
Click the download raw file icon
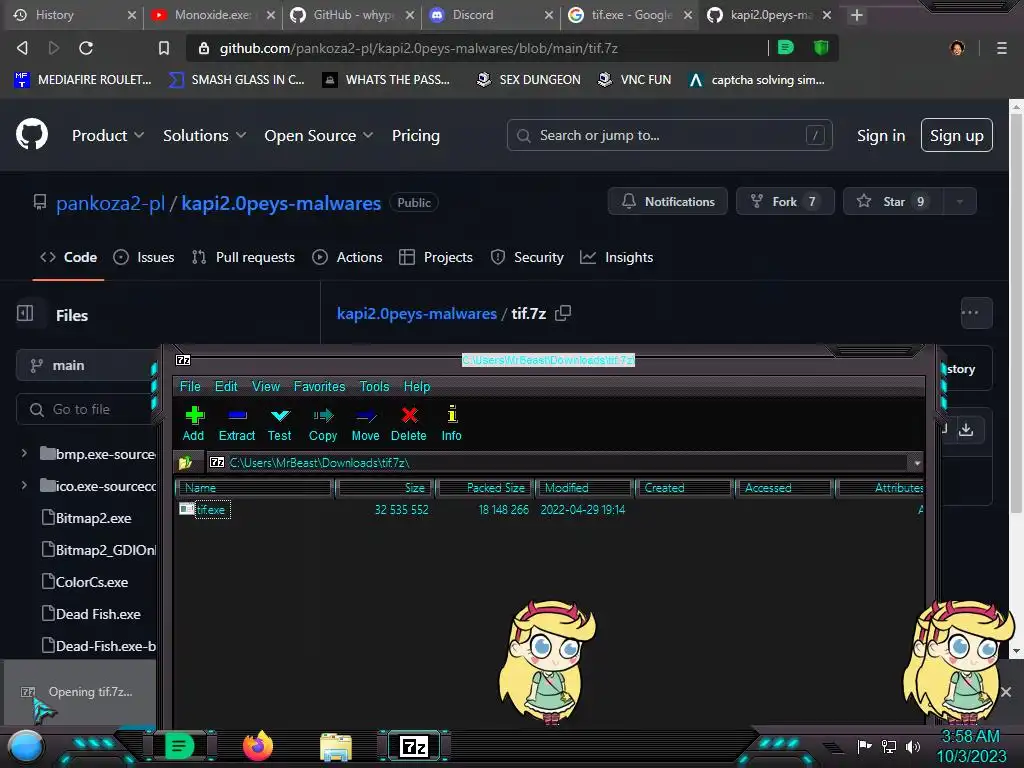pyautogui.click(x=966, y=429)
